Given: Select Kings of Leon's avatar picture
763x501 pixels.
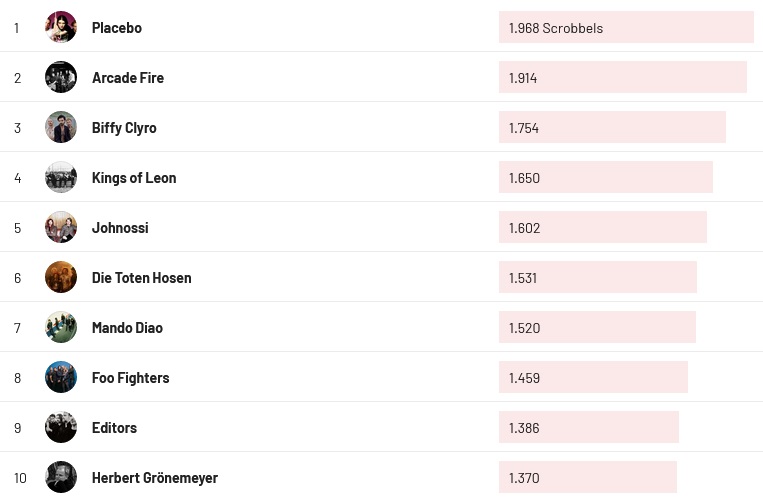Looking at the screenshot, I should tap(61, 177).
